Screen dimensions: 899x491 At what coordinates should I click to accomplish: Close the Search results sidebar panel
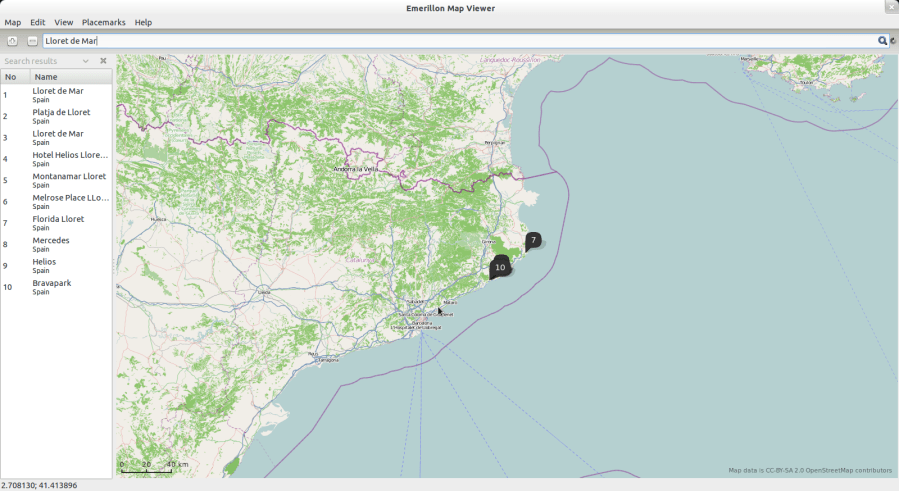(103, 61)
